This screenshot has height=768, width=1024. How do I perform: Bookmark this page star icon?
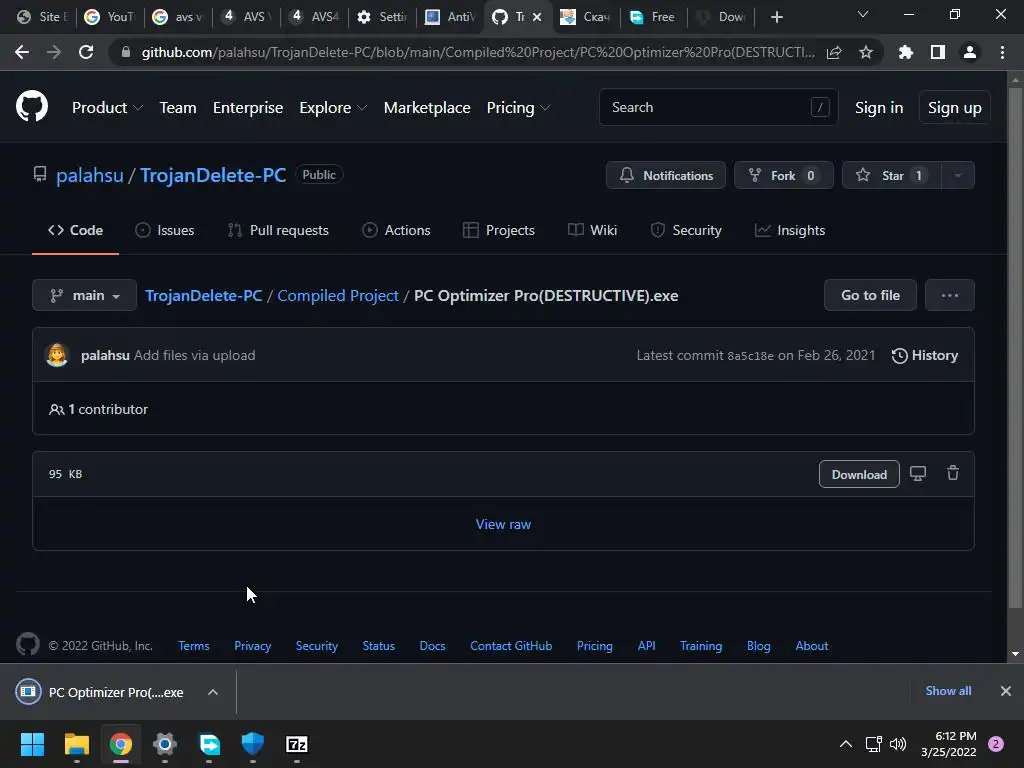coord(866,52)
